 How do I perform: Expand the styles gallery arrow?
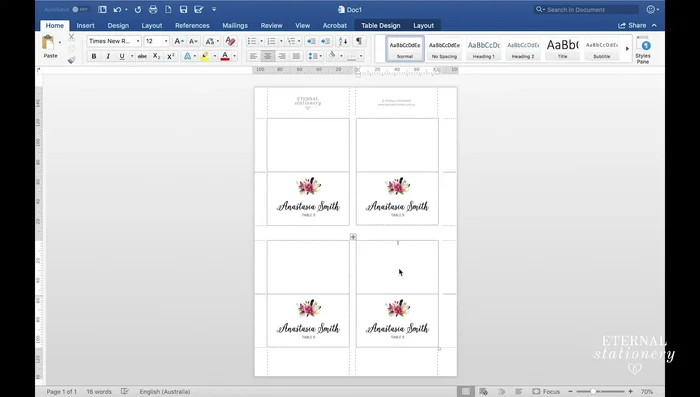point(627,49)
